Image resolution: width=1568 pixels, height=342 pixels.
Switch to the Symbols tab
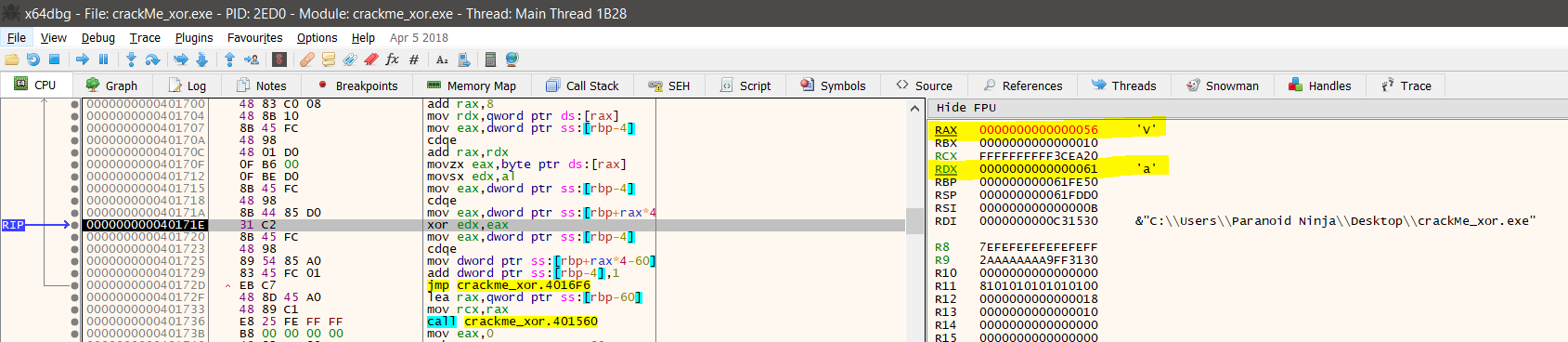click(833, 85)
